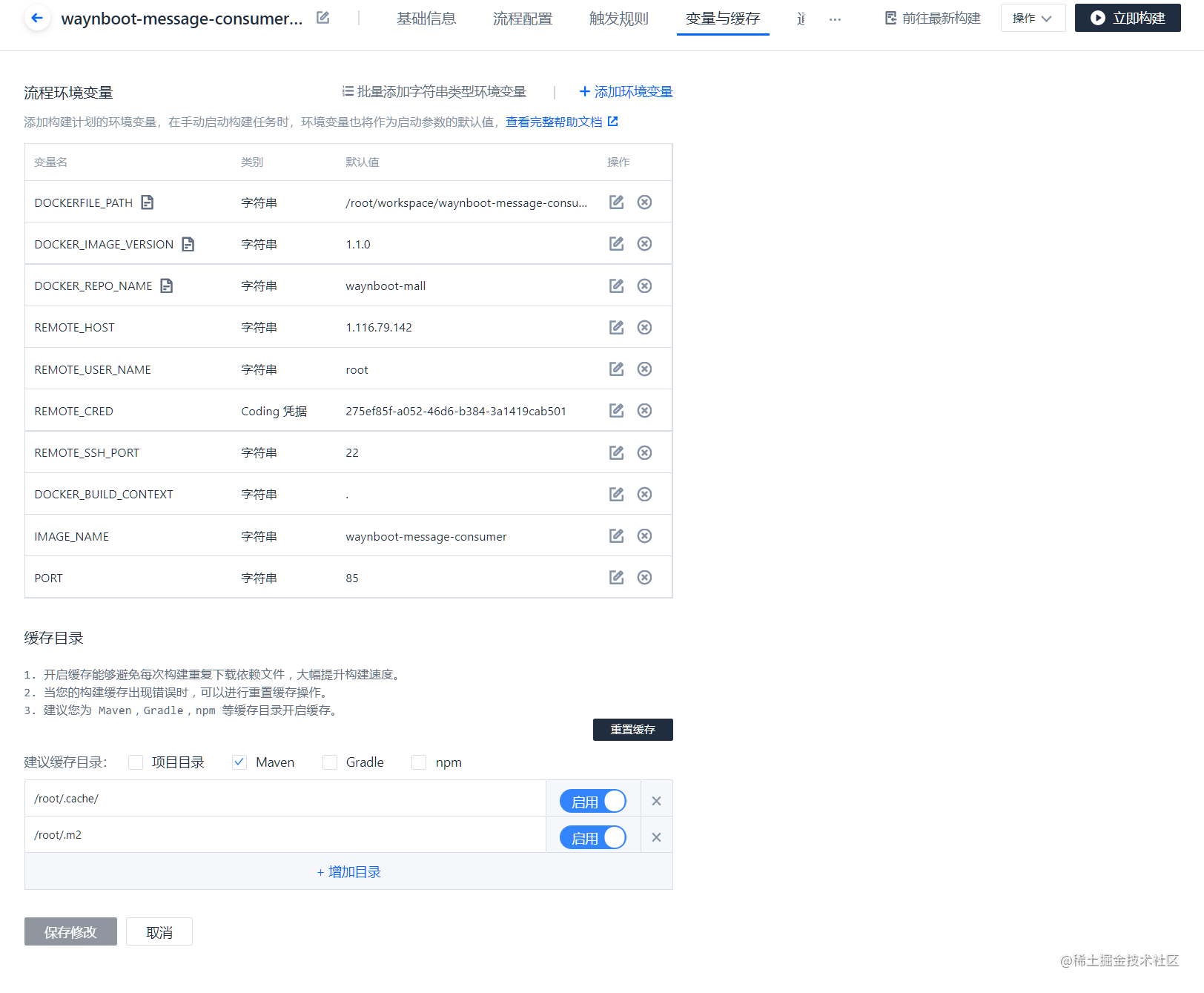Open the overflow tabs menu with three dots
Image resolution: width=1204 pixels, height=993 pixels.
click(x=835, y=20)
